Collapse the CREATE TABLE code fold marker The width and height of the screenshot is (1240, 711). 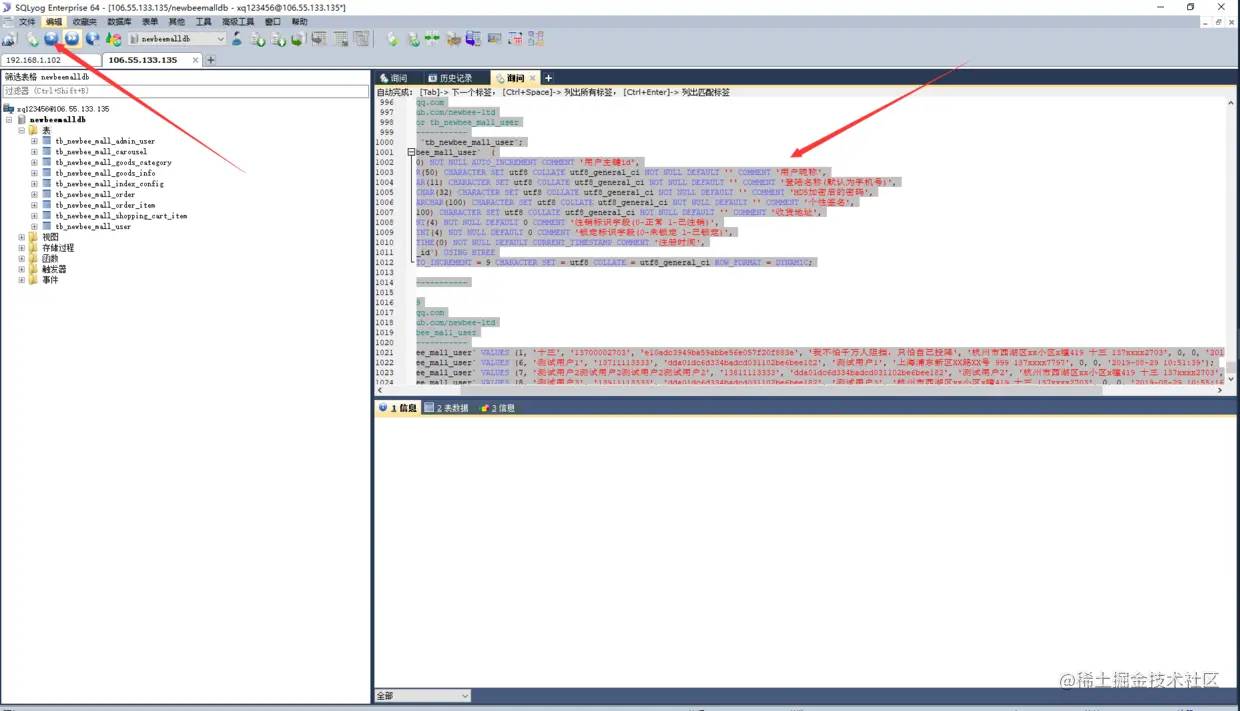411,152
